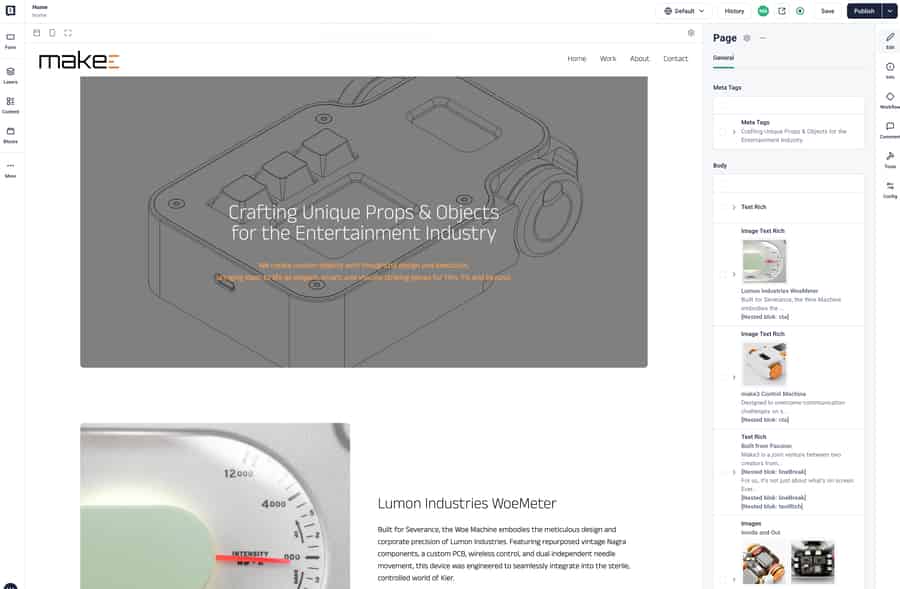Open the Tools panel
Screen dimensions: 900x589
click(889, 159)
